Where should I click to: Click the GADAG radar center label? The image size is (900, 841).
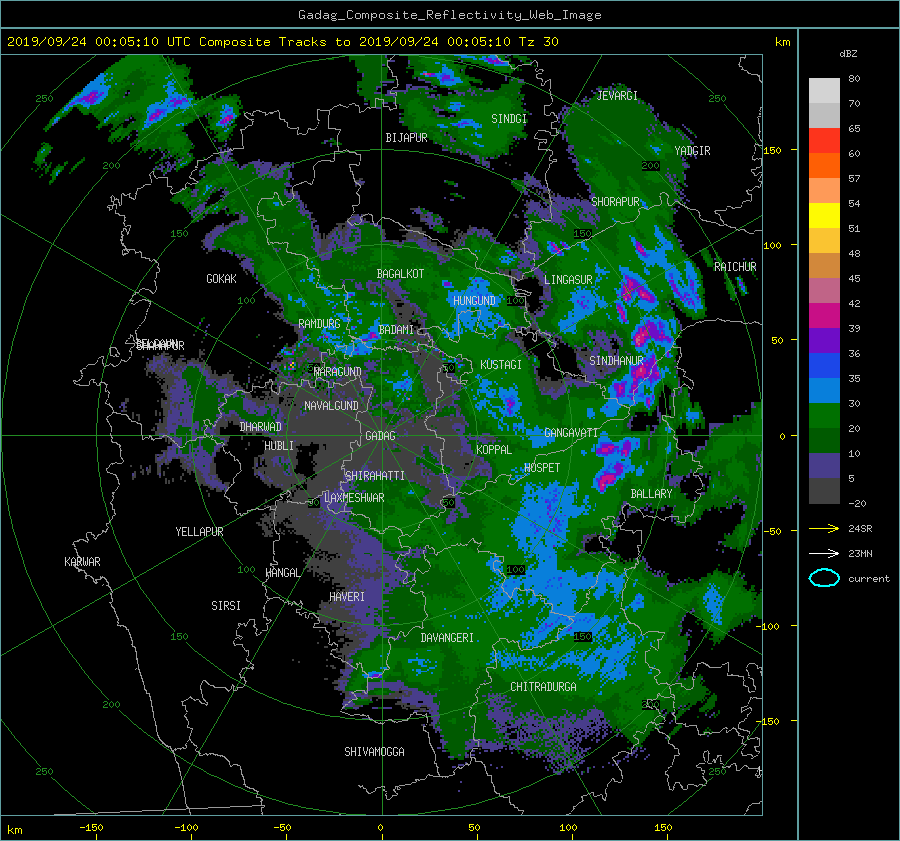(x=381, y=436)
